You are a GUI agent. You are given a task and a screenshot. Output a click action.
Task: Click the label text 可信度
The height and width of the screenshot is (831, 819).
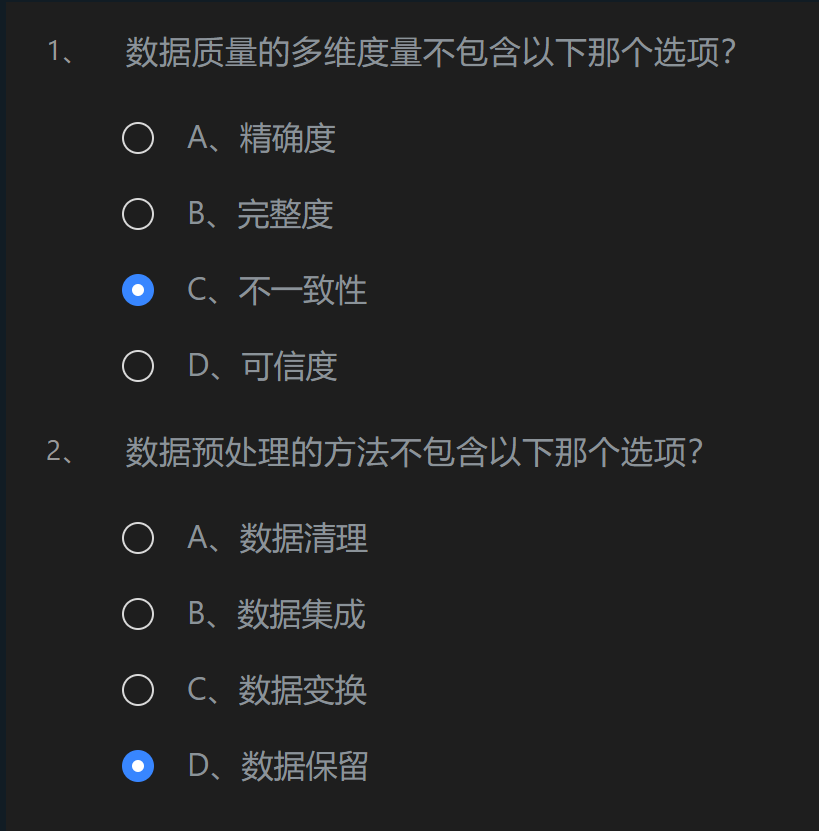[x=289, y=367]
